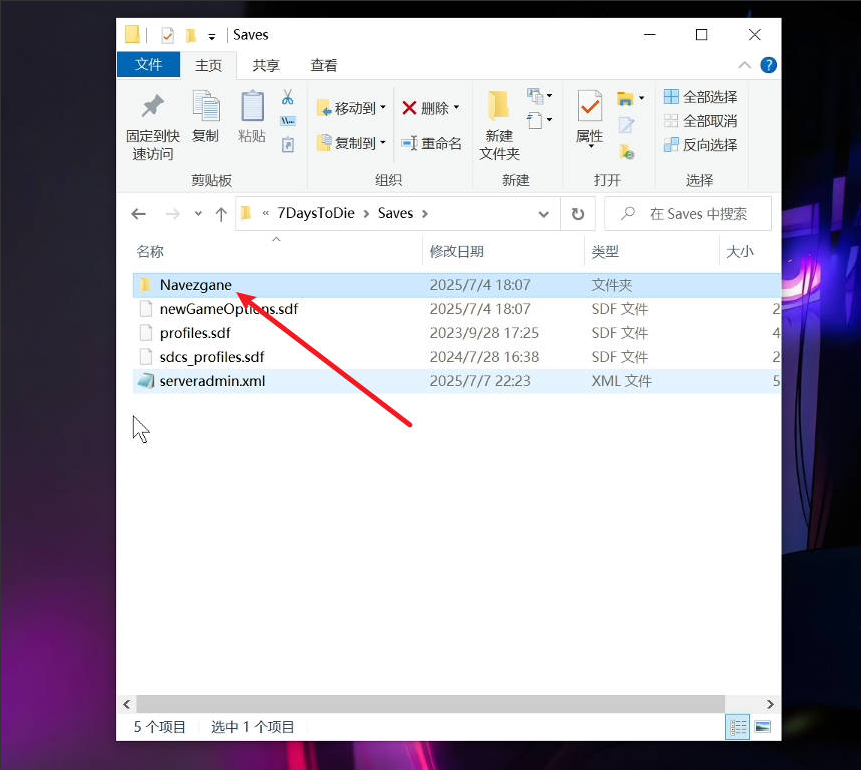Click Select None option
This screenshot has width=861, height=770.
point(700,119)
